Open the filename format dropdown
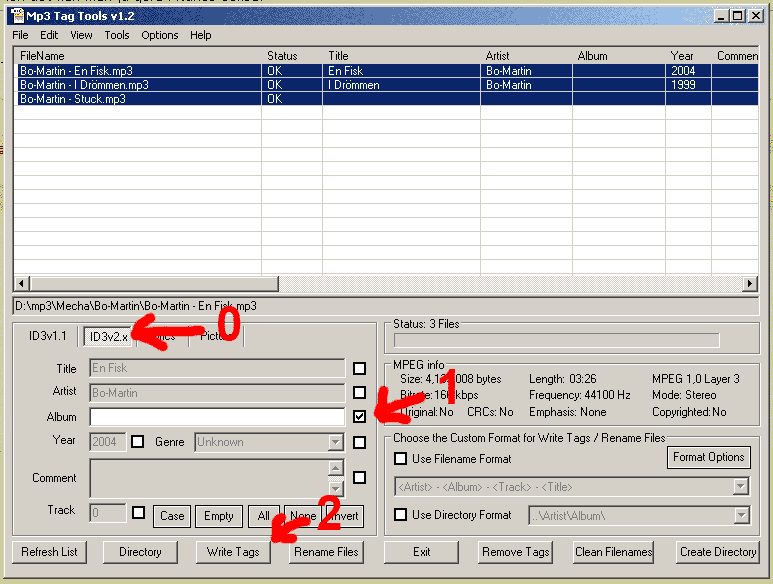 pos(740,487)
